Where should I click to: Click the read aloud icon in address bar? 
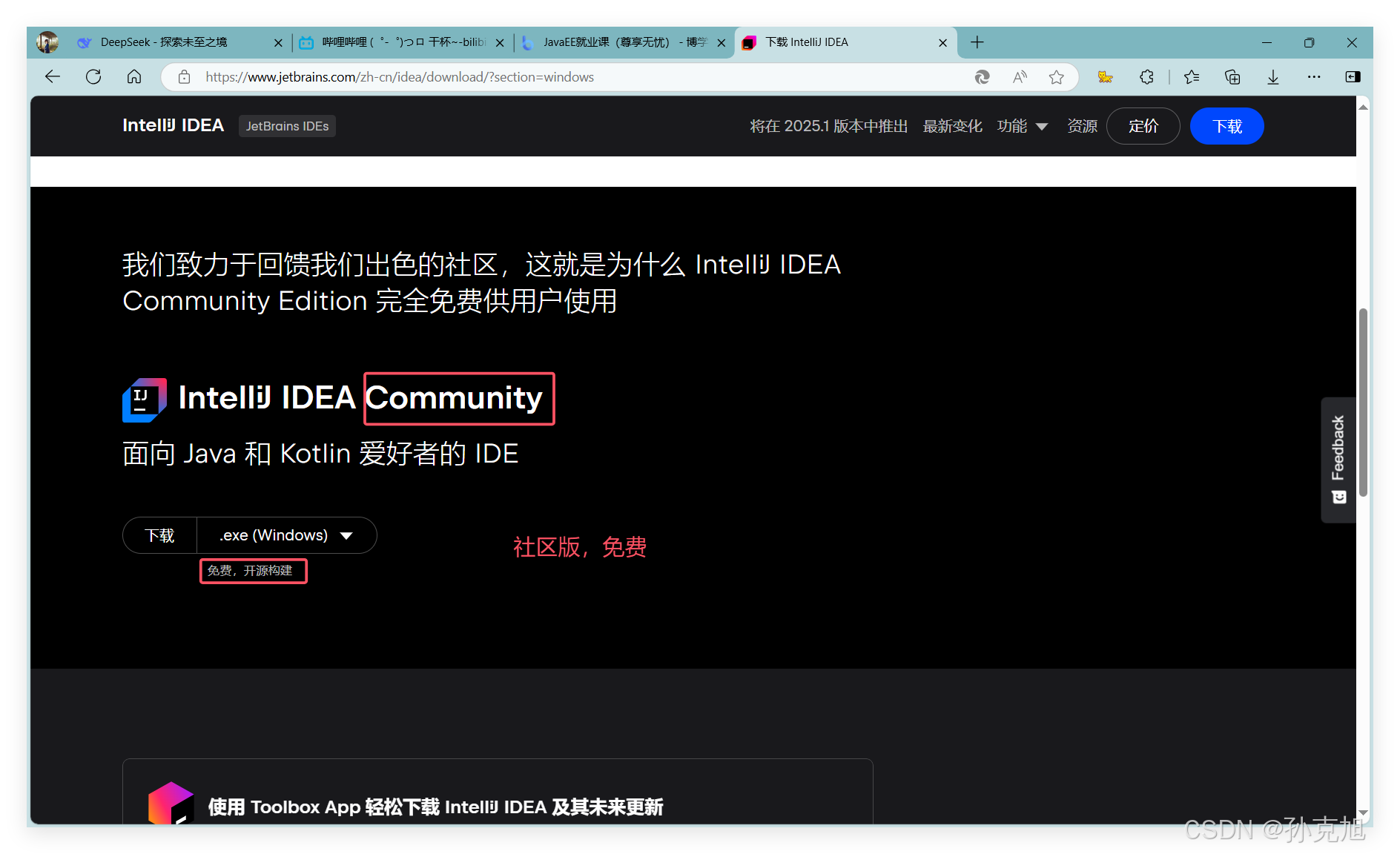point(1020,77)
